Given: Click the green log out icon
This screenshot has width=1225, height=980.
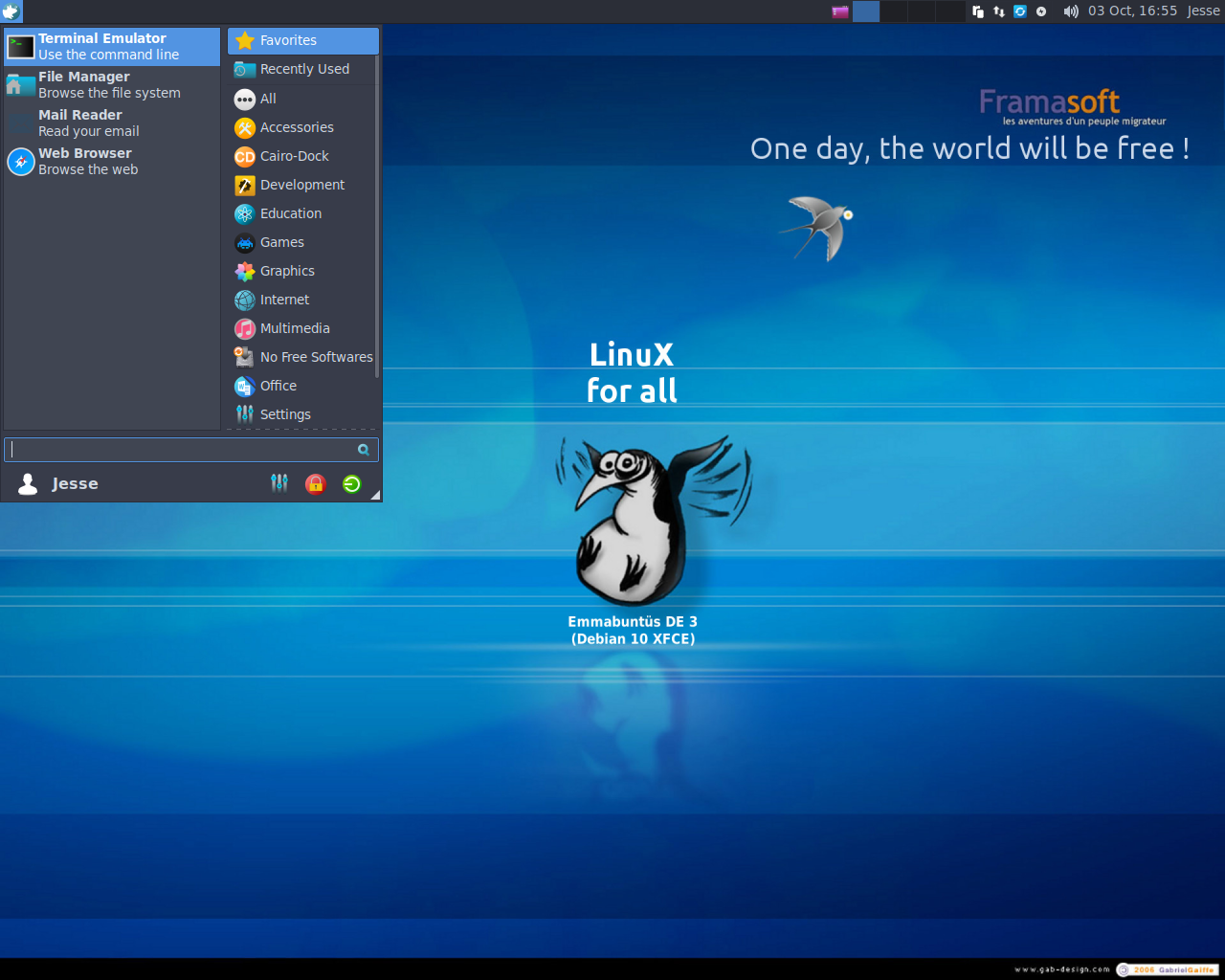Looking at the screenshot, I should (352, 483).
